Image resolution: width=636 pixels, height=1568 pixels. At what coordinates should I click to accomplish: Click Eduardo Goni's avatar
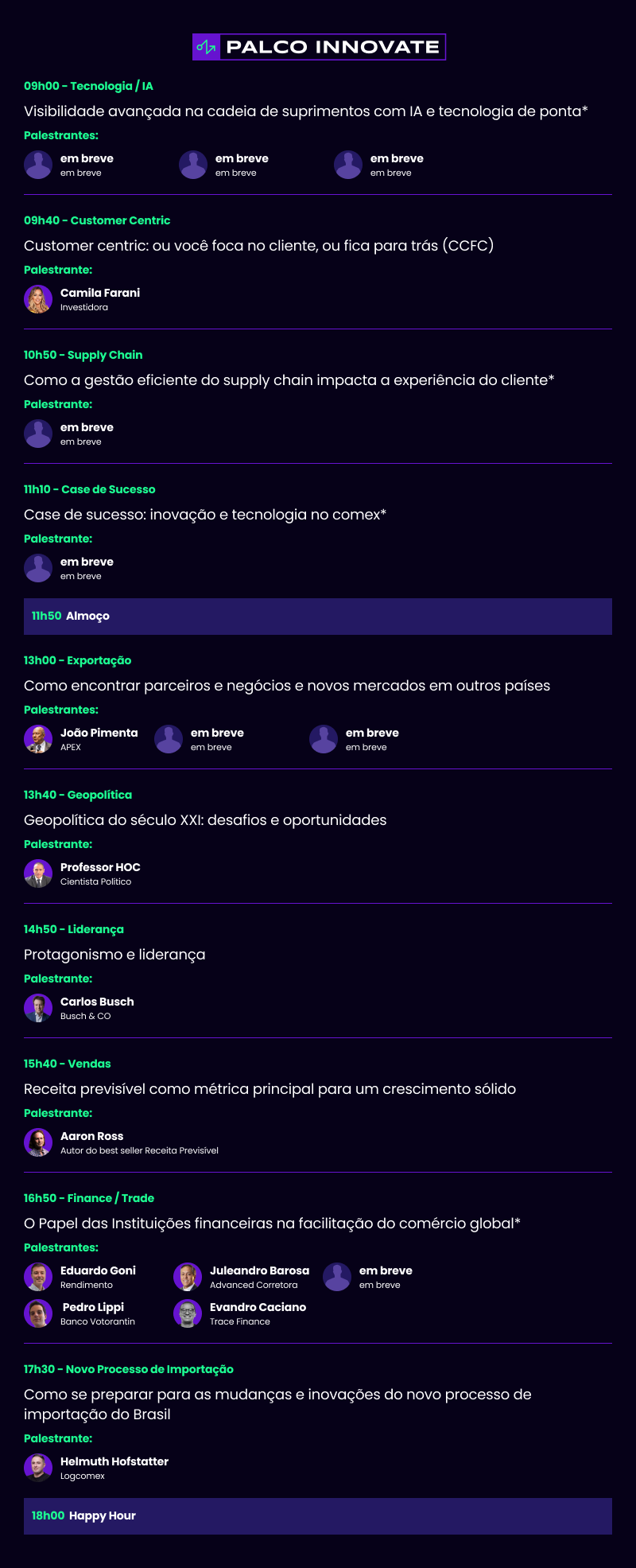pyautogui.click(x=38, y=1277)
